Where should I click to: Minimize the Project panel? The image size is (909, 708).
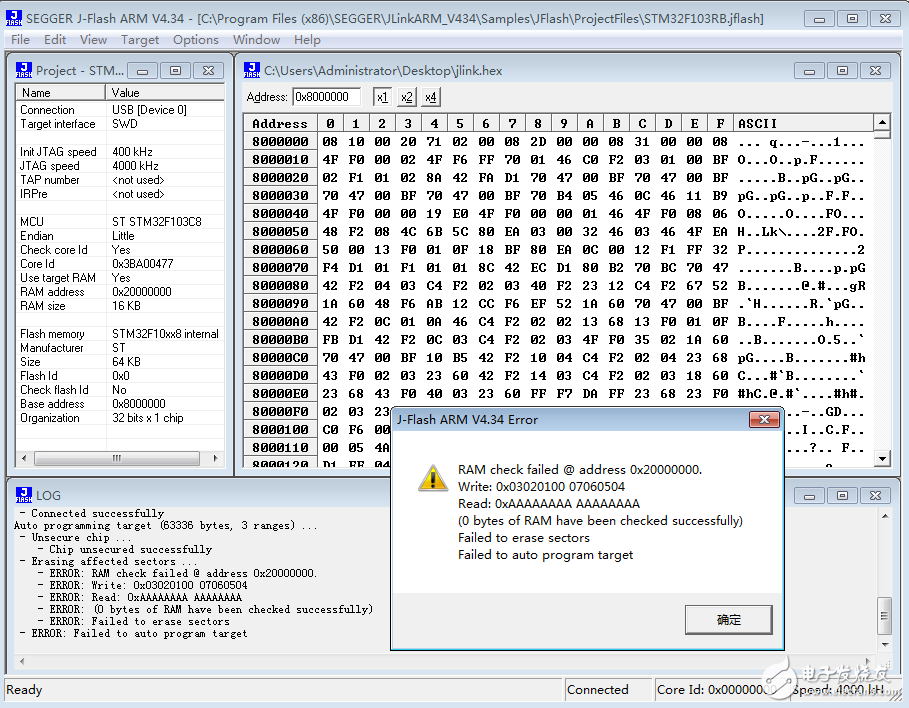click(143, 71)
